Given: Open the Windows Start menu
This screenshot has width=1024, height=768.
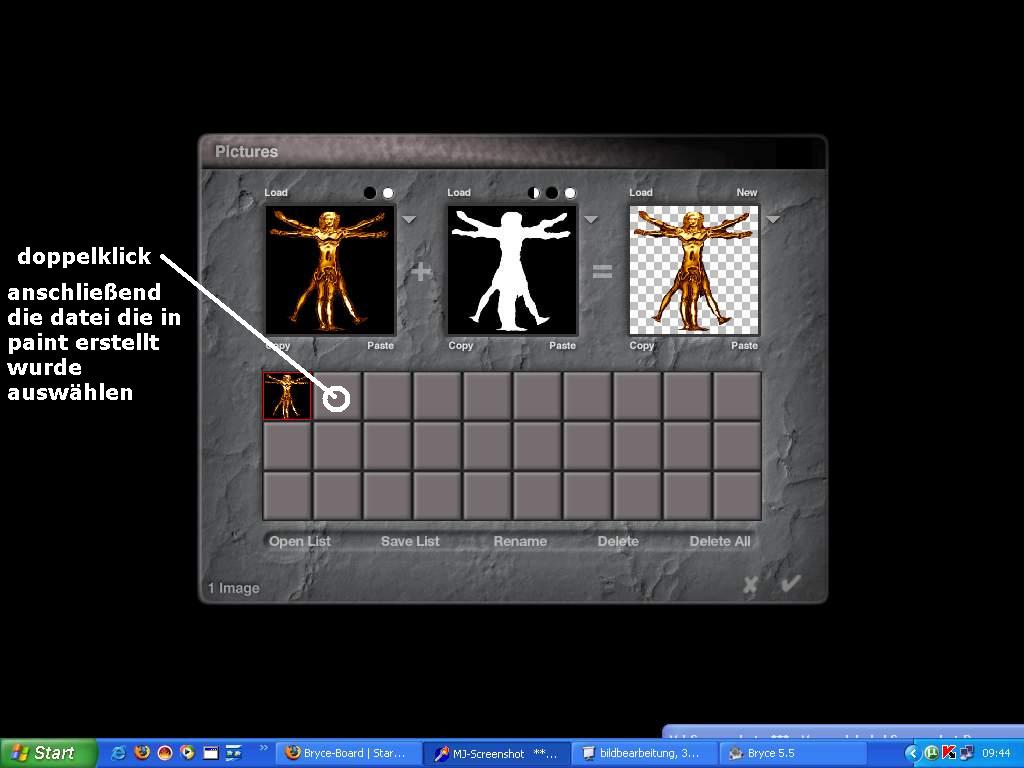Looking at the screenshot, I should 47,753.
